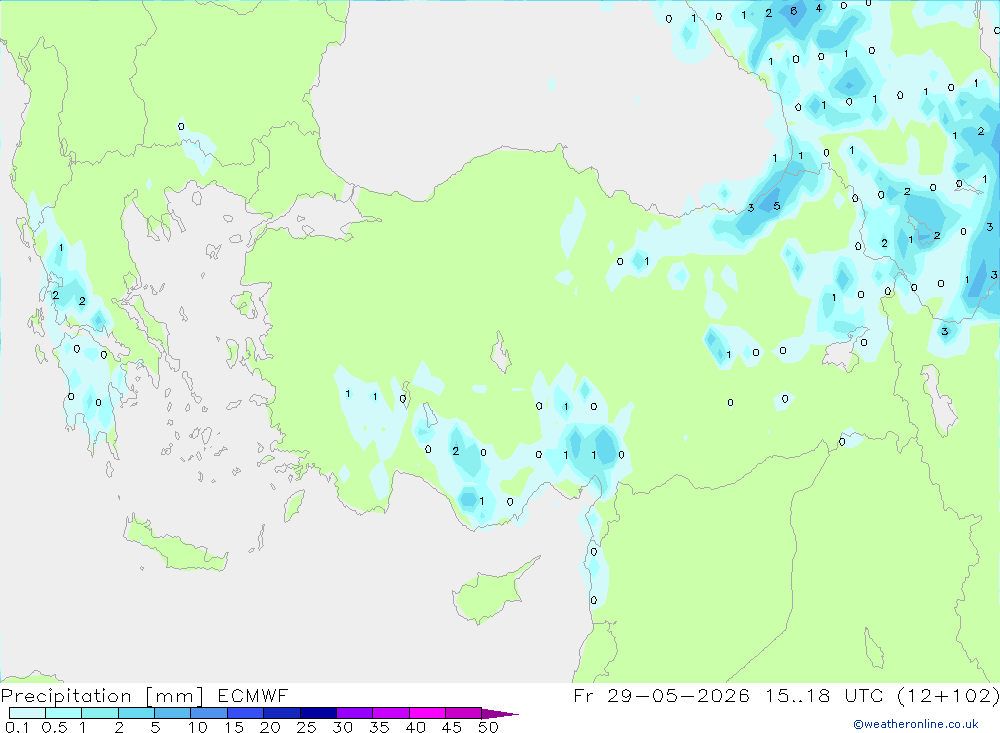Click the 25–30 mm navy legend swatch

coord(318,713)
